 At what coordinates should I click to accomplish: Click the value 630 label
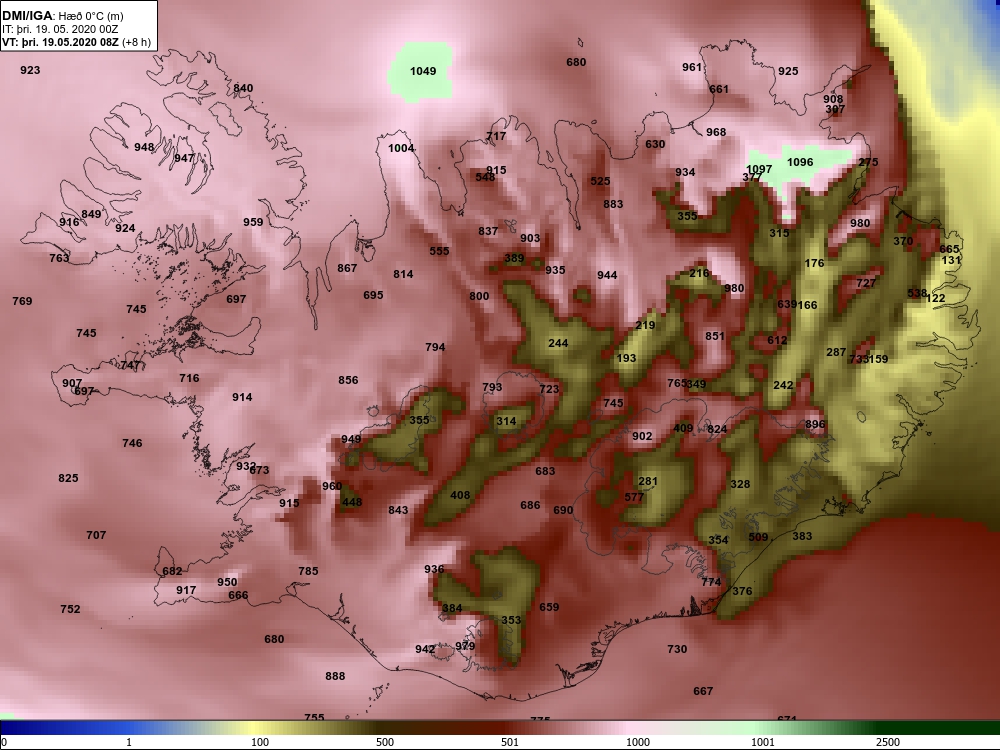655,144
